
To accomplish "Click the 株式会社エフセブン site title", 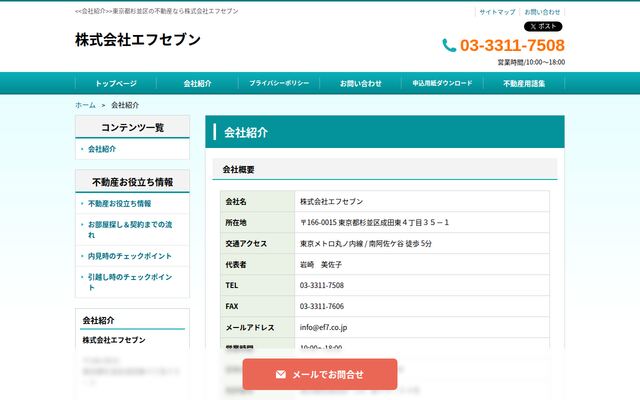I will (x=138, y=40).
